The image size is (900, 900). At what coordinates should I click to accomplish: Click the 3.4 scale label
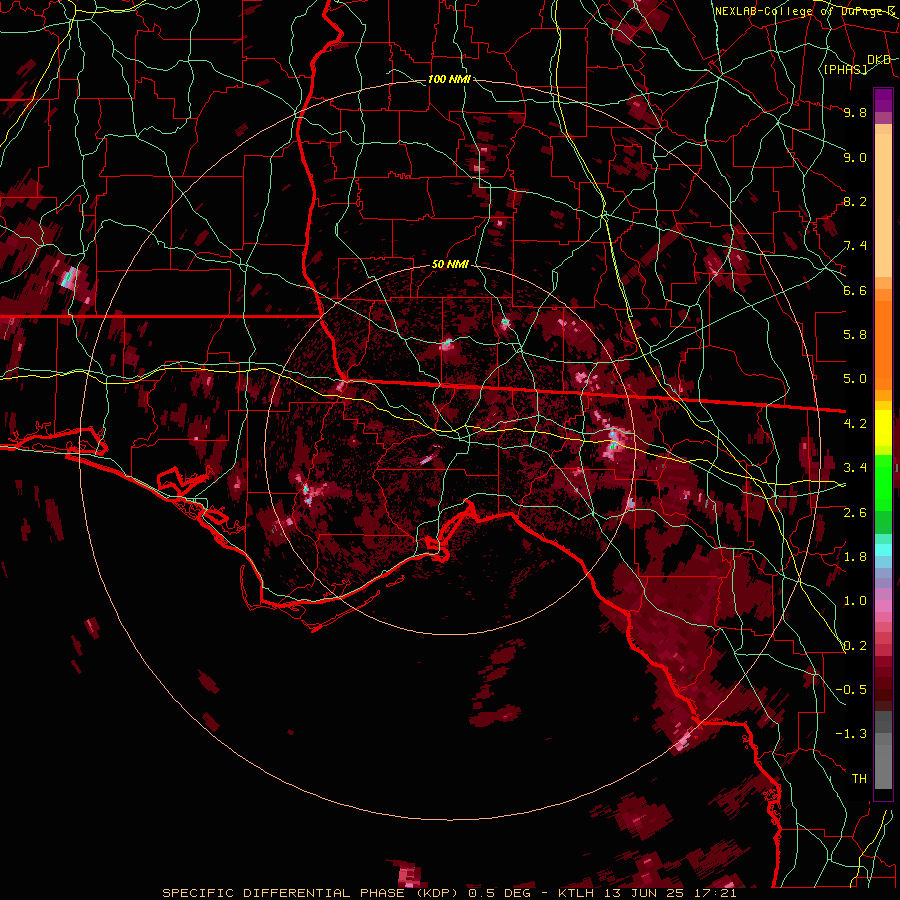(x=855, y=468)
